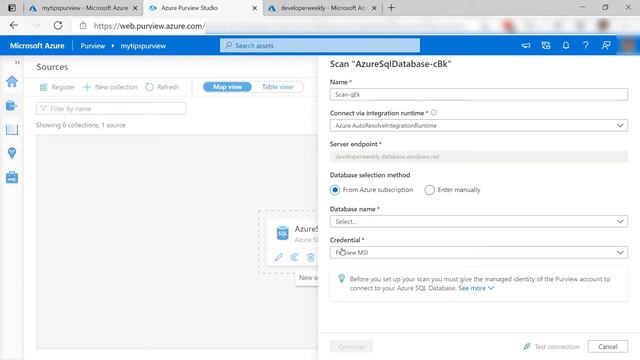Screen dimensions: 640x360
Task: Open the Sources data map sidebar icon
Action: (x=11, y=106)
